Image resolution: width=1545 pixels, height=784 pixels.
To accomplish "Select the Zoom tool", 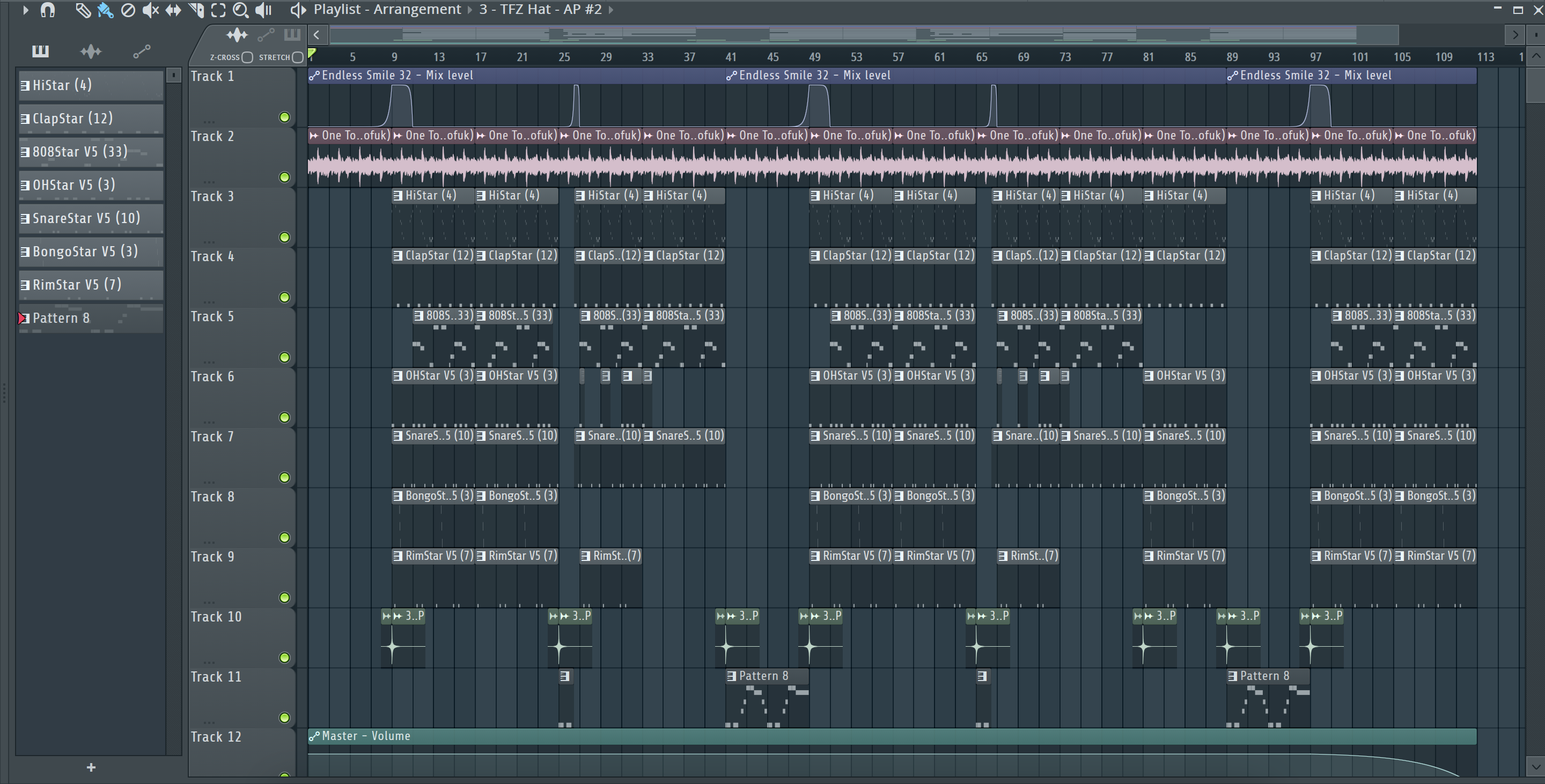I will tap(240, 10).
